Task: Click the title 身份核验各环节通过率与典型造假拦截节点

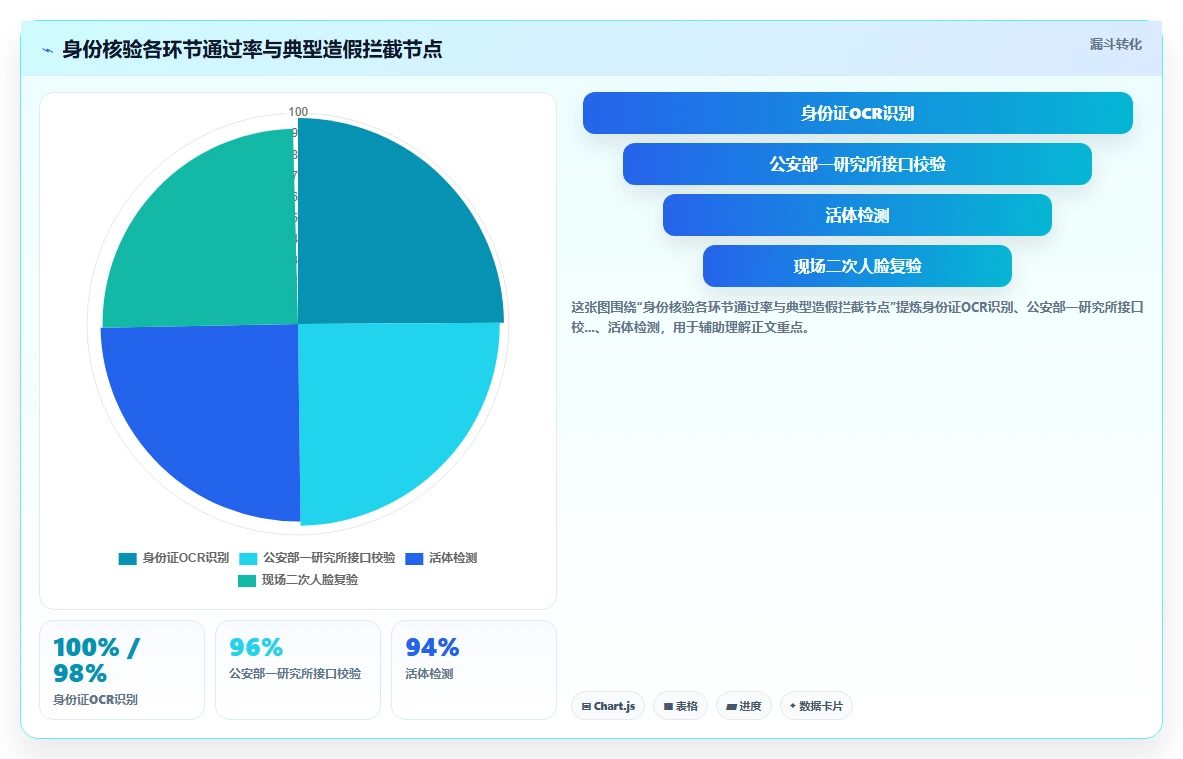Action: point(252,50)
